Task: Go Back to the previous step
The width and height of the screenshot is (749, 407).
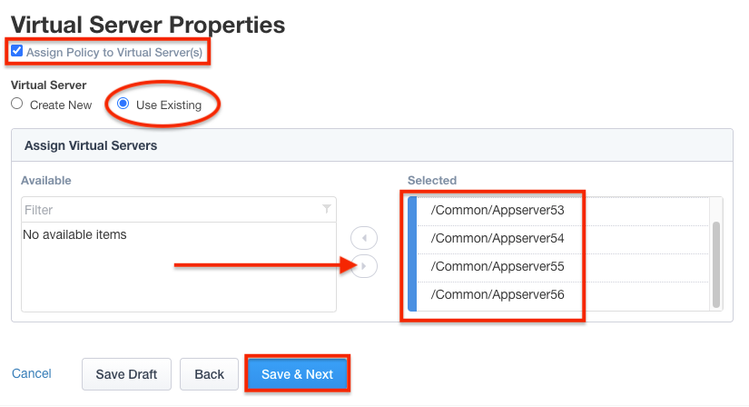Action: (209, 374)
